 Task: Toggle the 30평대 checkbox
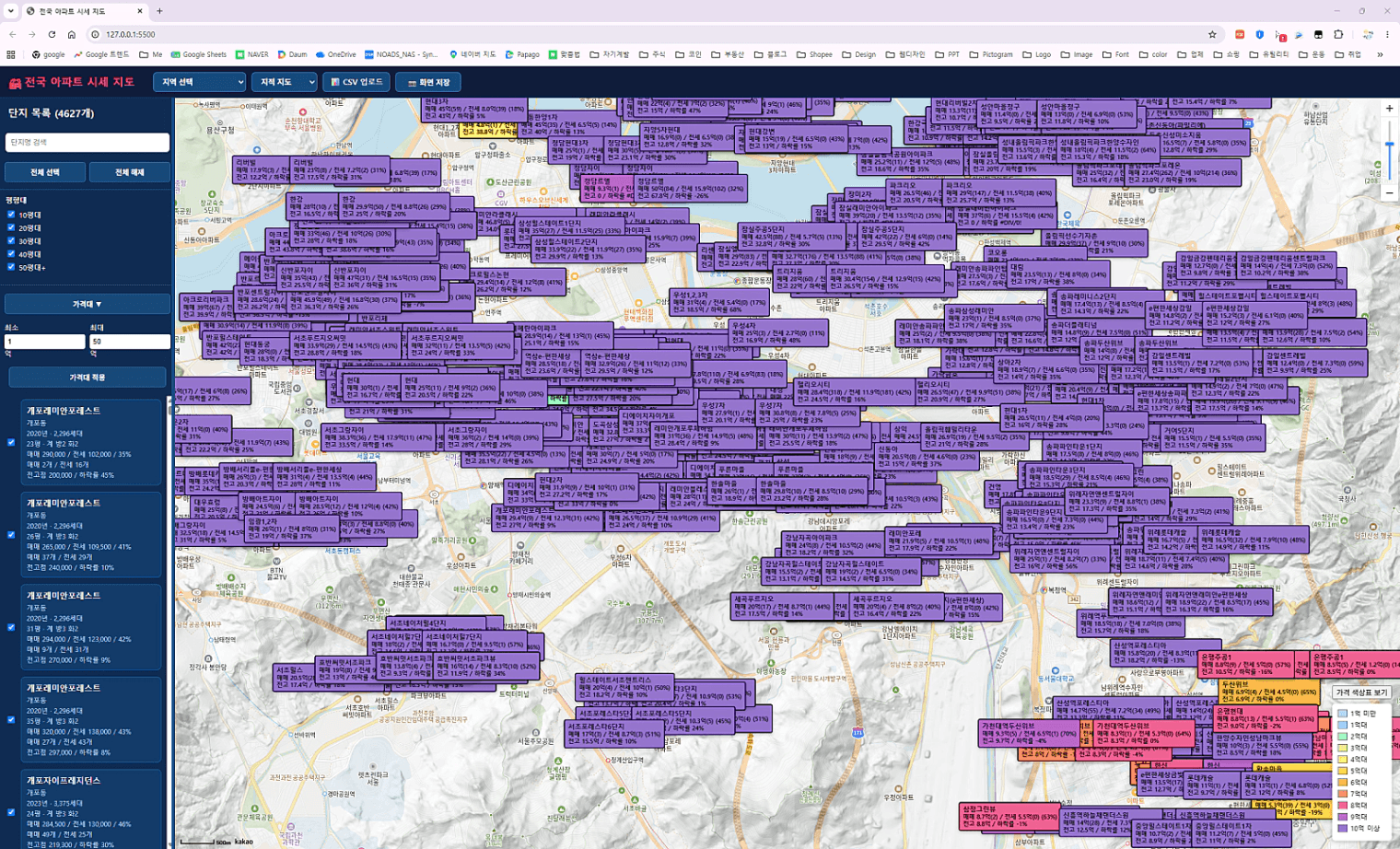coord(11,240)
